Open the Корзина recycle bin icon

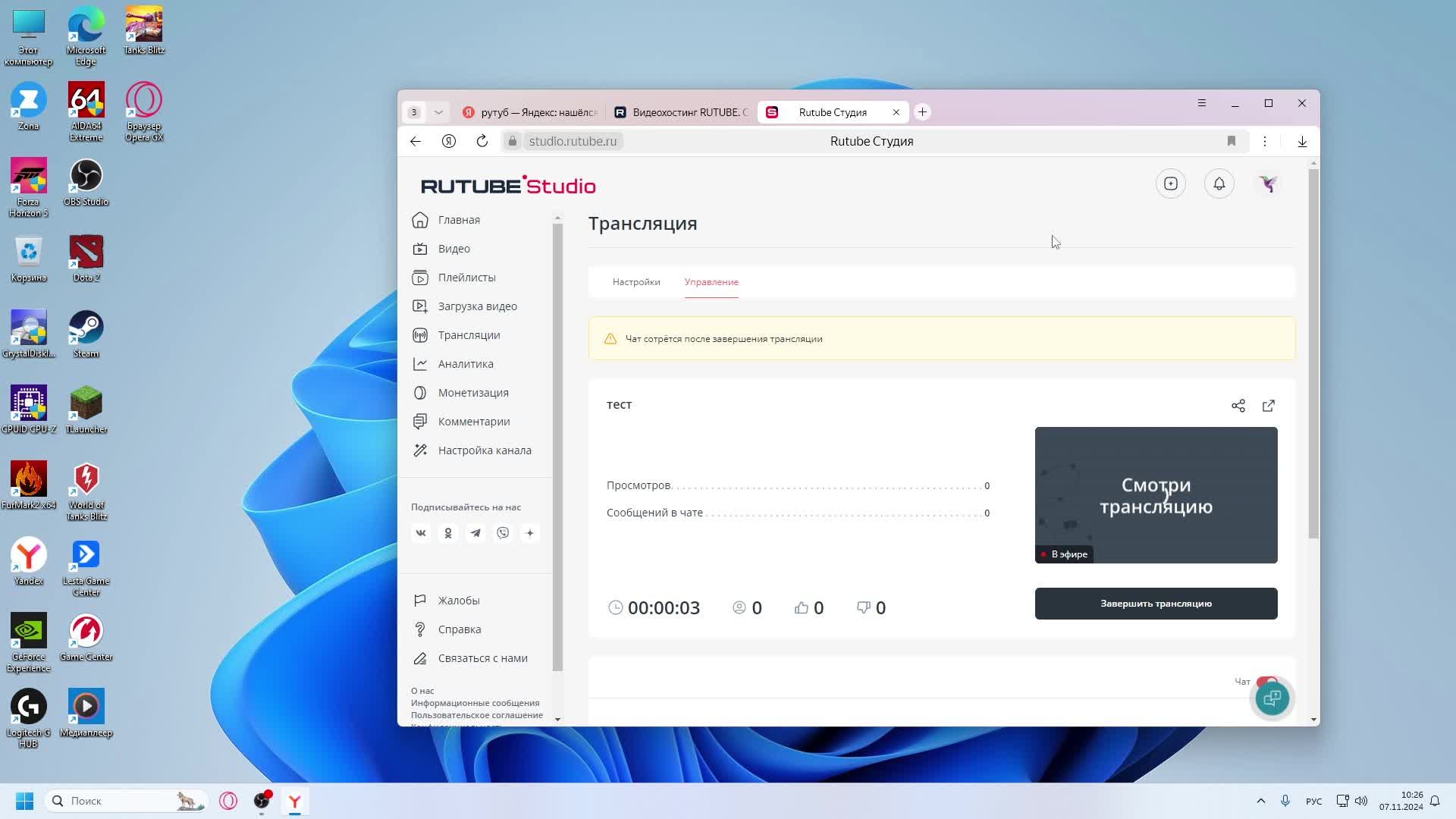click(28, 259)
